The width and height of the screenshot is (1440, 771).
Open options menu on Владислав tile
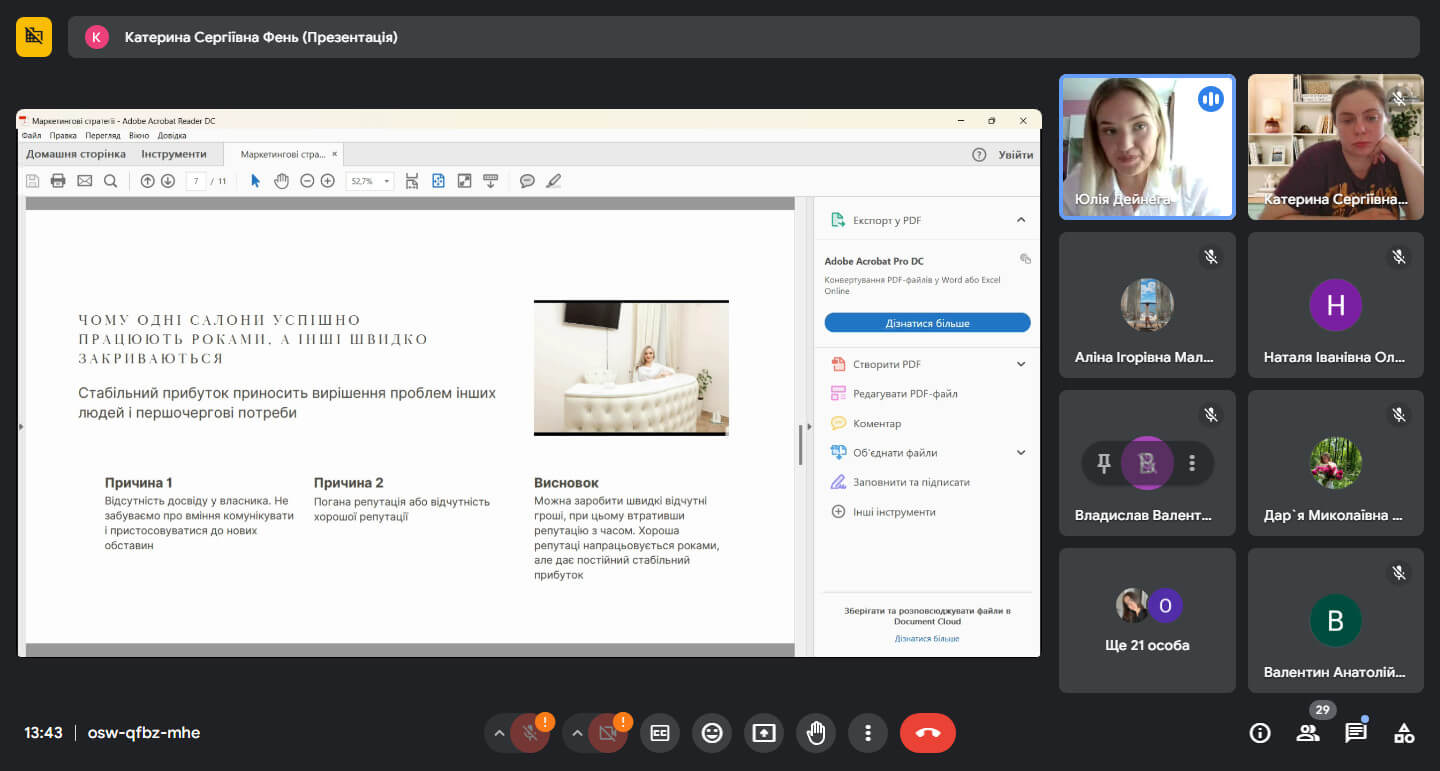point(1192,463)
